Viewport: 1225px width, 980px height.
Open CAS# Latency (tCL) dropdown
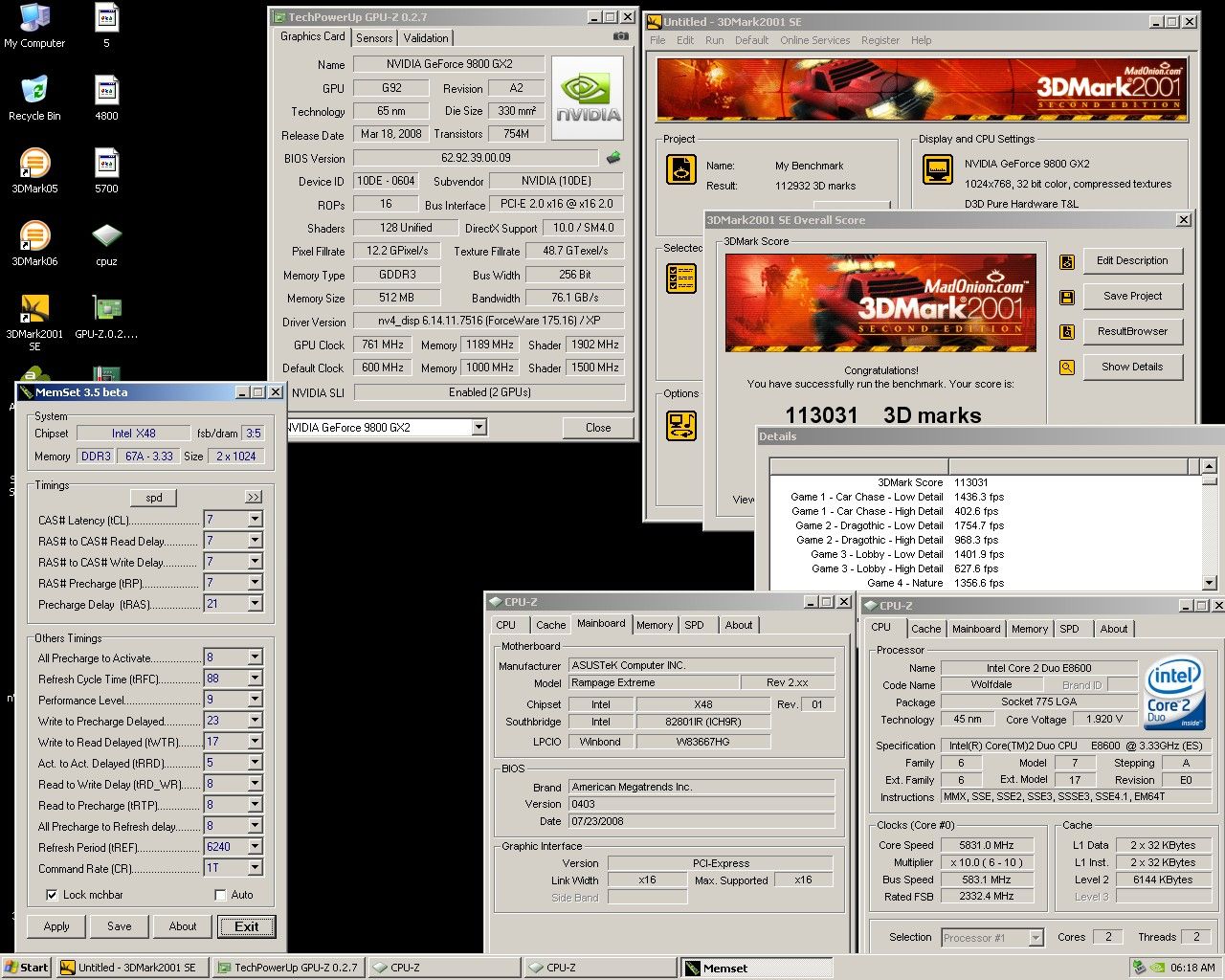[x=255, y=520]
